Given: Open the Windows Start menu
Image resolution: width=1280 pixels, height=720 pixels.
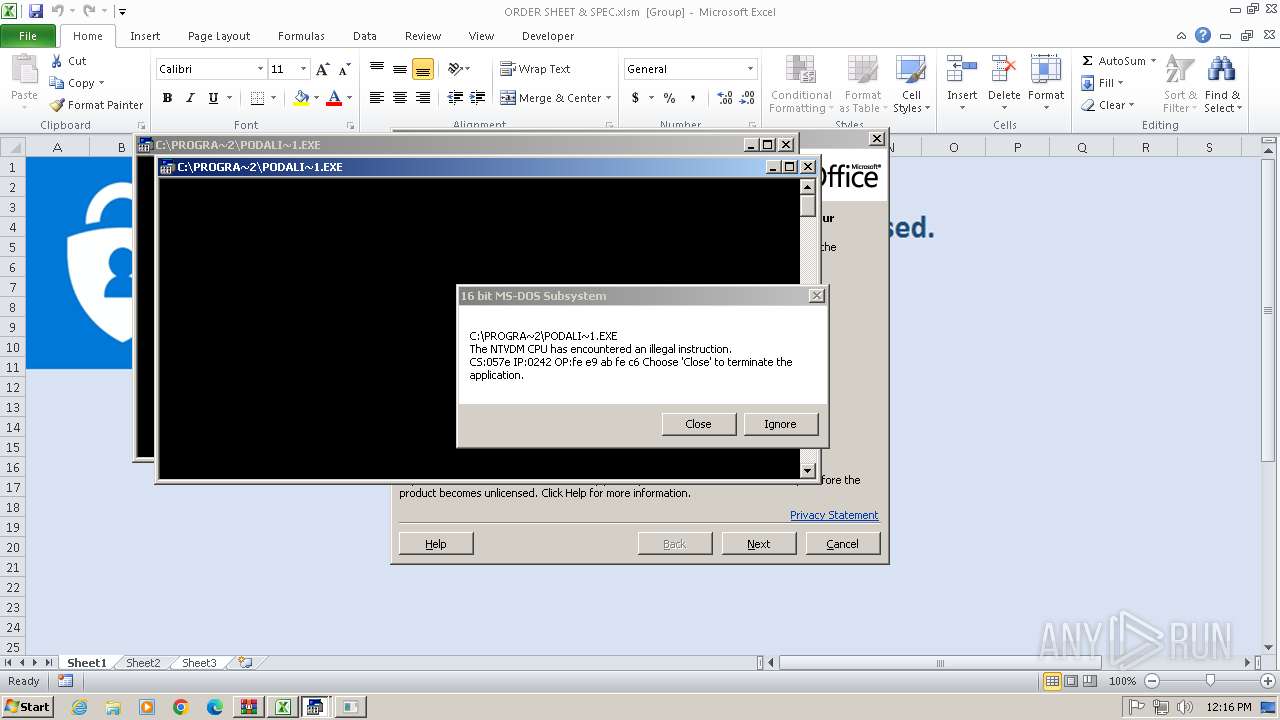Looking at the screenshot, I should point(27,706).
